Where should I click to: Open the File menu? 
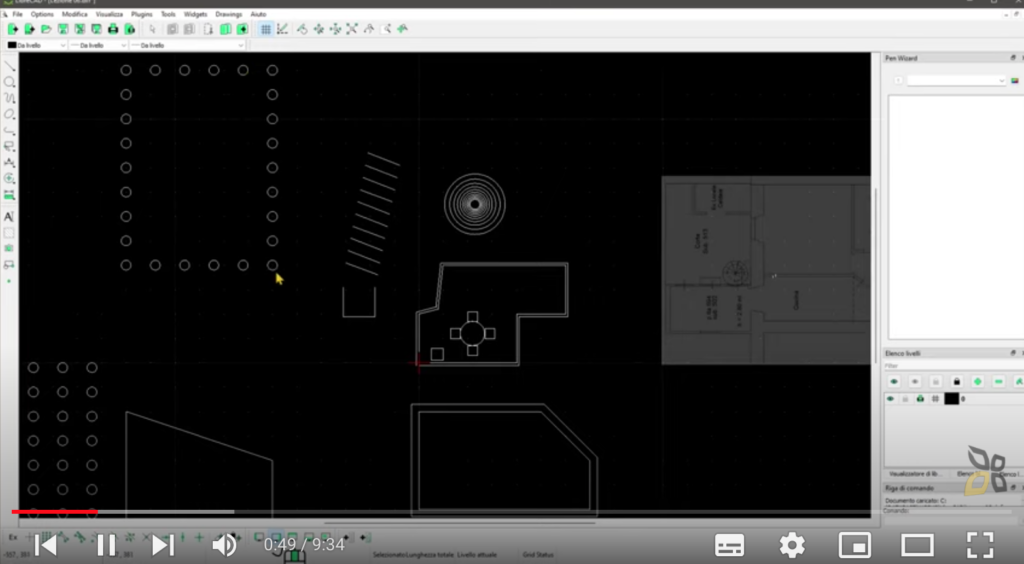coord(18,14)
